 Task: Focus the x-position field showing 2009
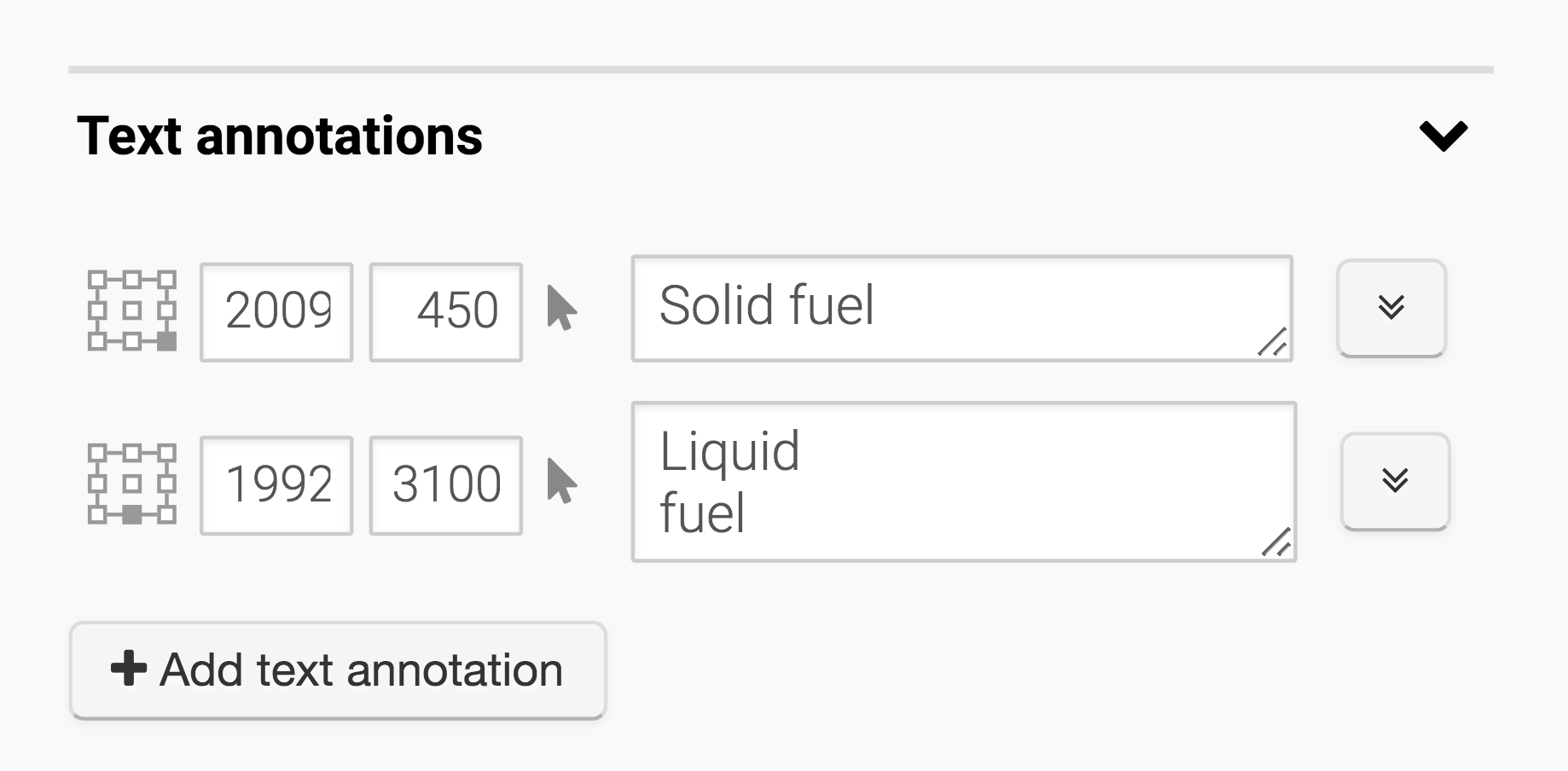(x=276, y=312)
